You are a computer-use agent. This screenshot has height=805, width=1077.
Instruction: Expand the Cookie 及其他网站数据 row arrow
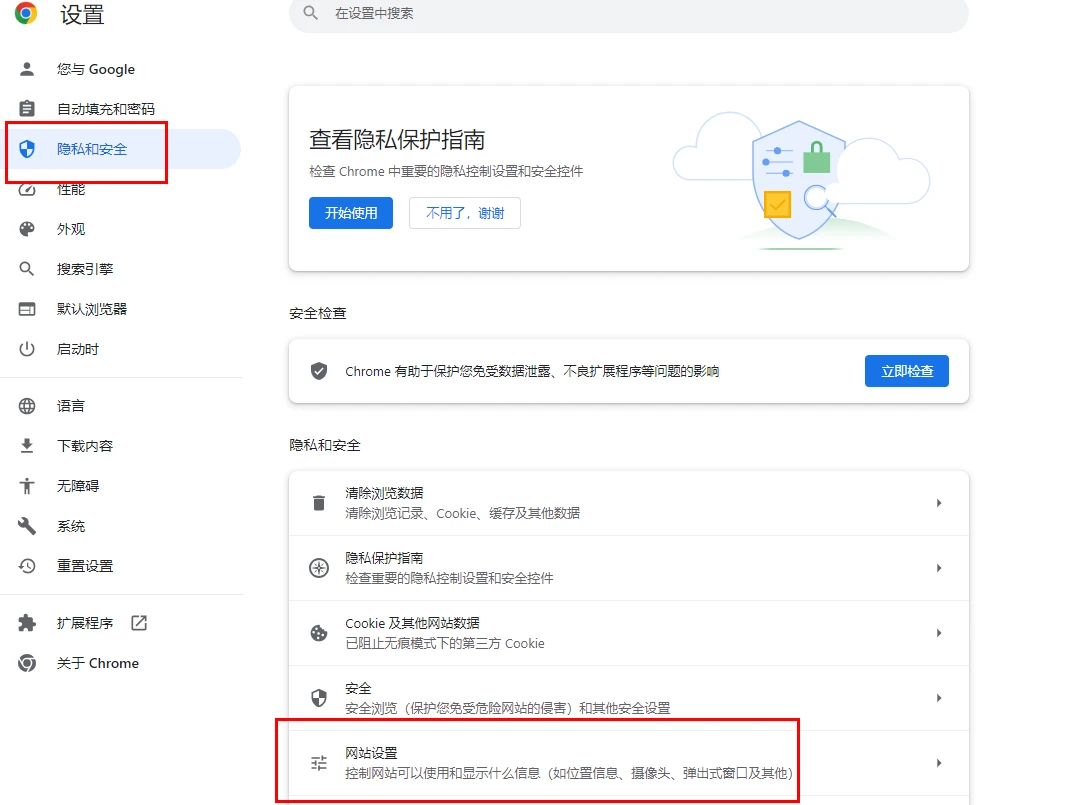939,633
